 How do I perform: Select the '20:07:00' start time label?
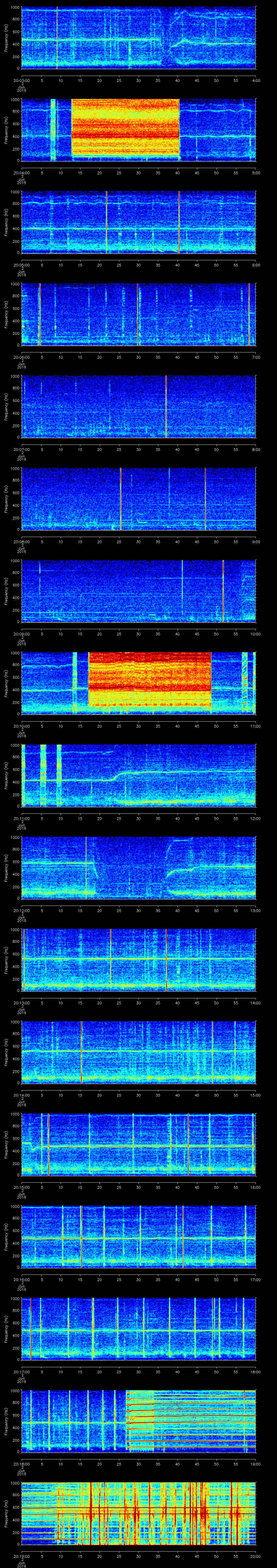coord(21,449)
